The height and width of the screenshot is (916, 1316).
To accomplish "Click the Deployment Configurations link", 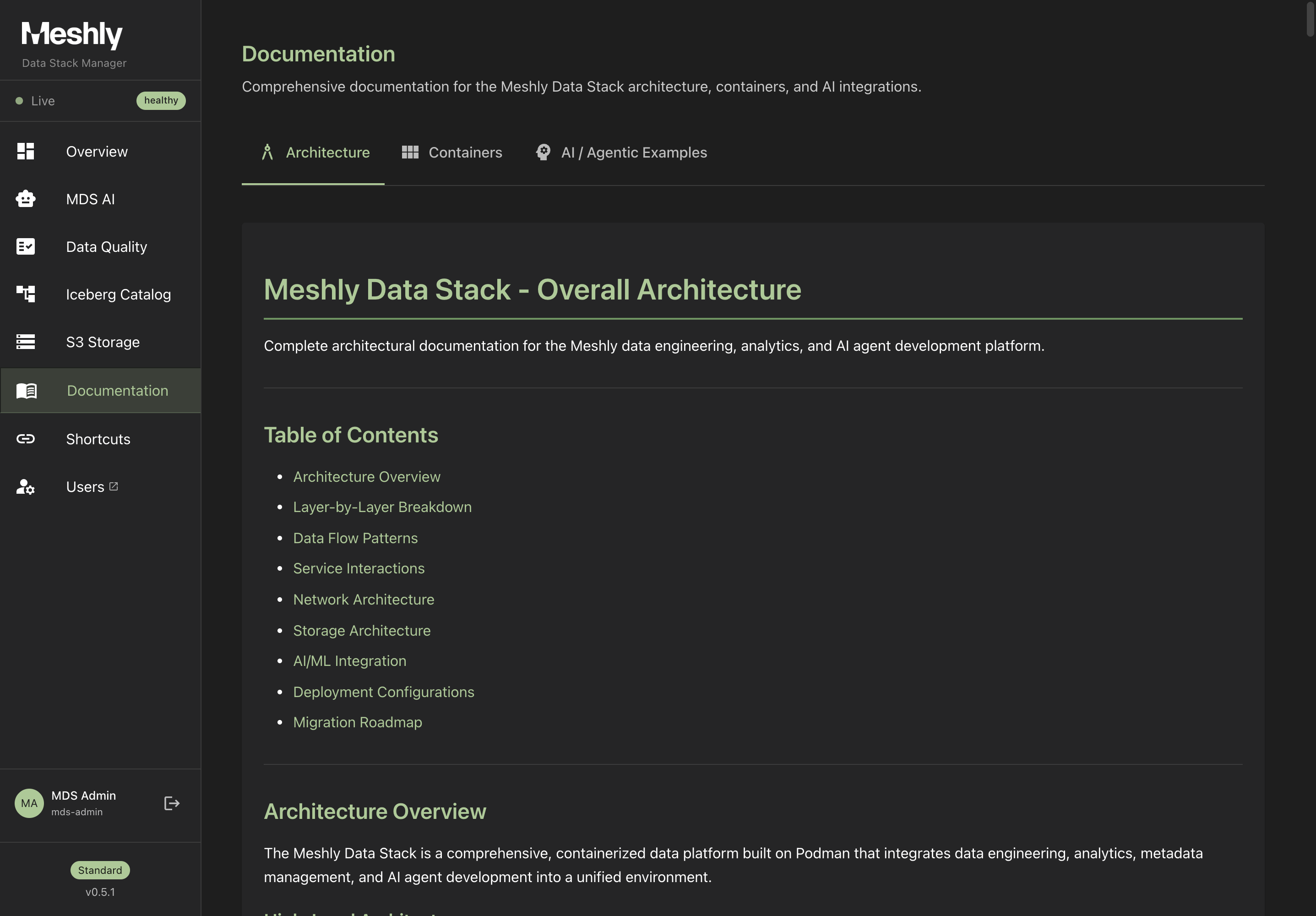I will pyautogui.click(x=383, y=692).
